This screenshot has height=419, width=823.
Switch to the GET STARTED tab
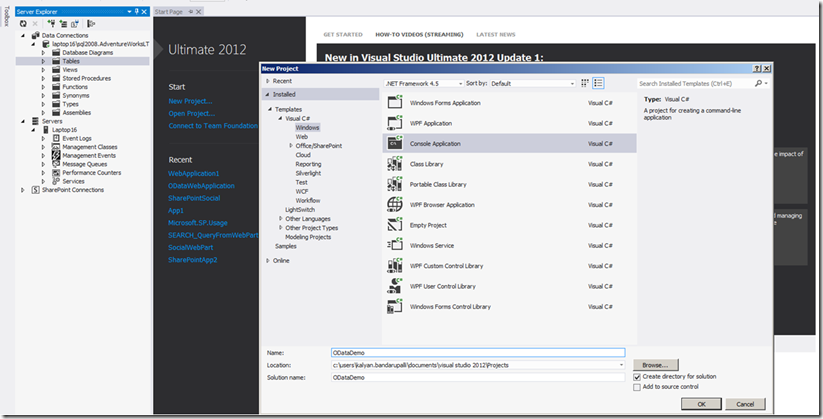pos(343,35)
